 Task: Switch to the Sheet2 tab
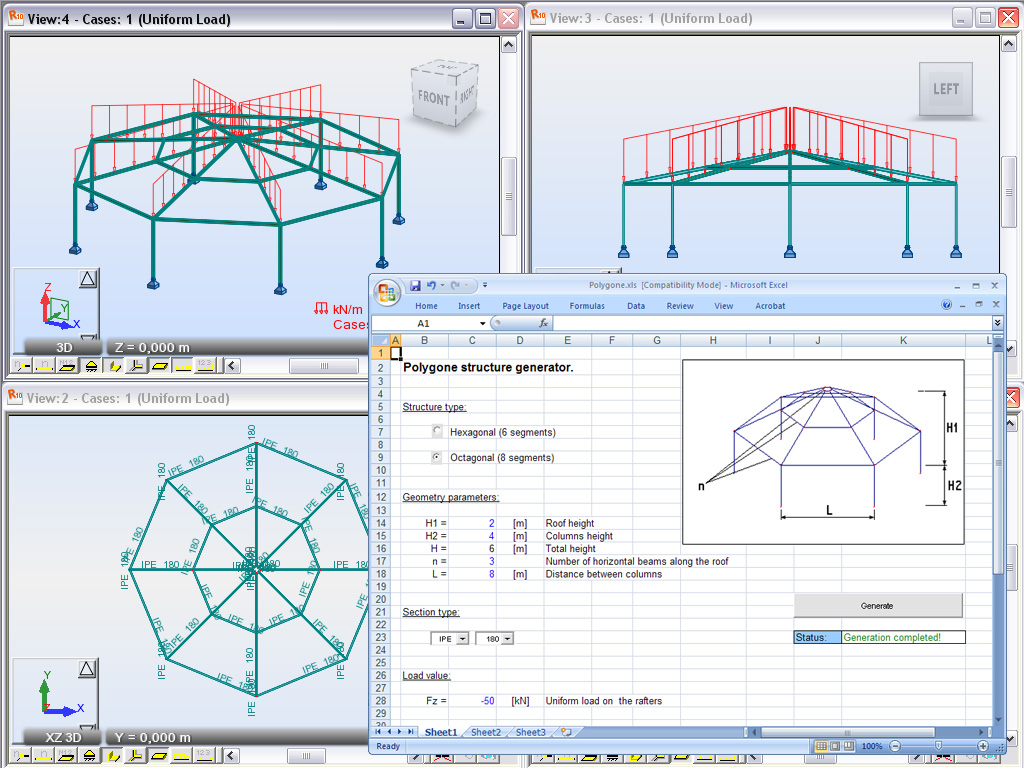coord(486,732)
